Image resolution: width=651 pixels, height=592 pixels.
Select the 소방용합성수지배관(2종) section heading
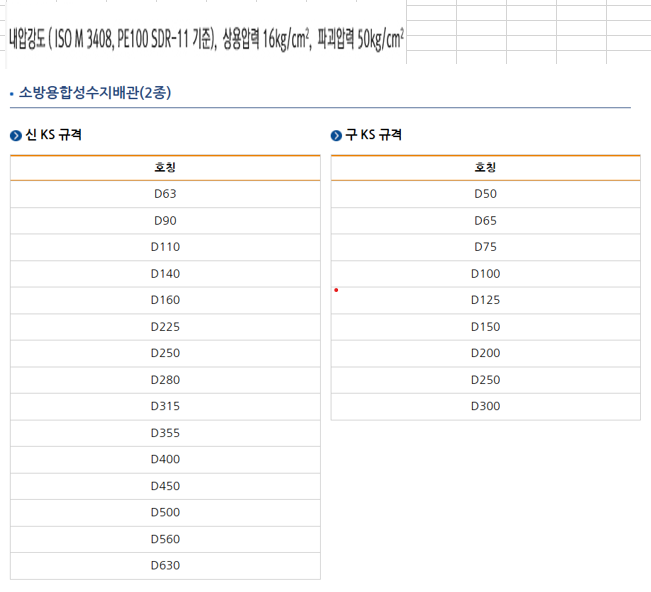pyautogui.click(x=95, y=93)
